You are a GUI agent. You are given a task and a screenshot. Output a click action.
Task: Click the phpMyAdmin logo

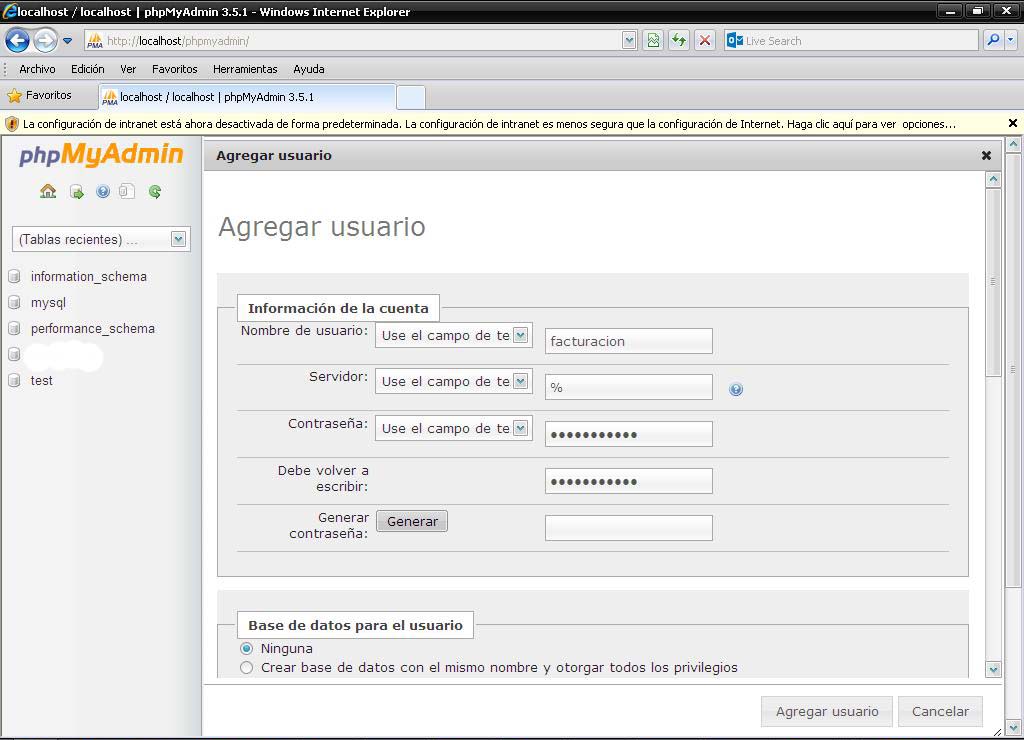(101, 155)
